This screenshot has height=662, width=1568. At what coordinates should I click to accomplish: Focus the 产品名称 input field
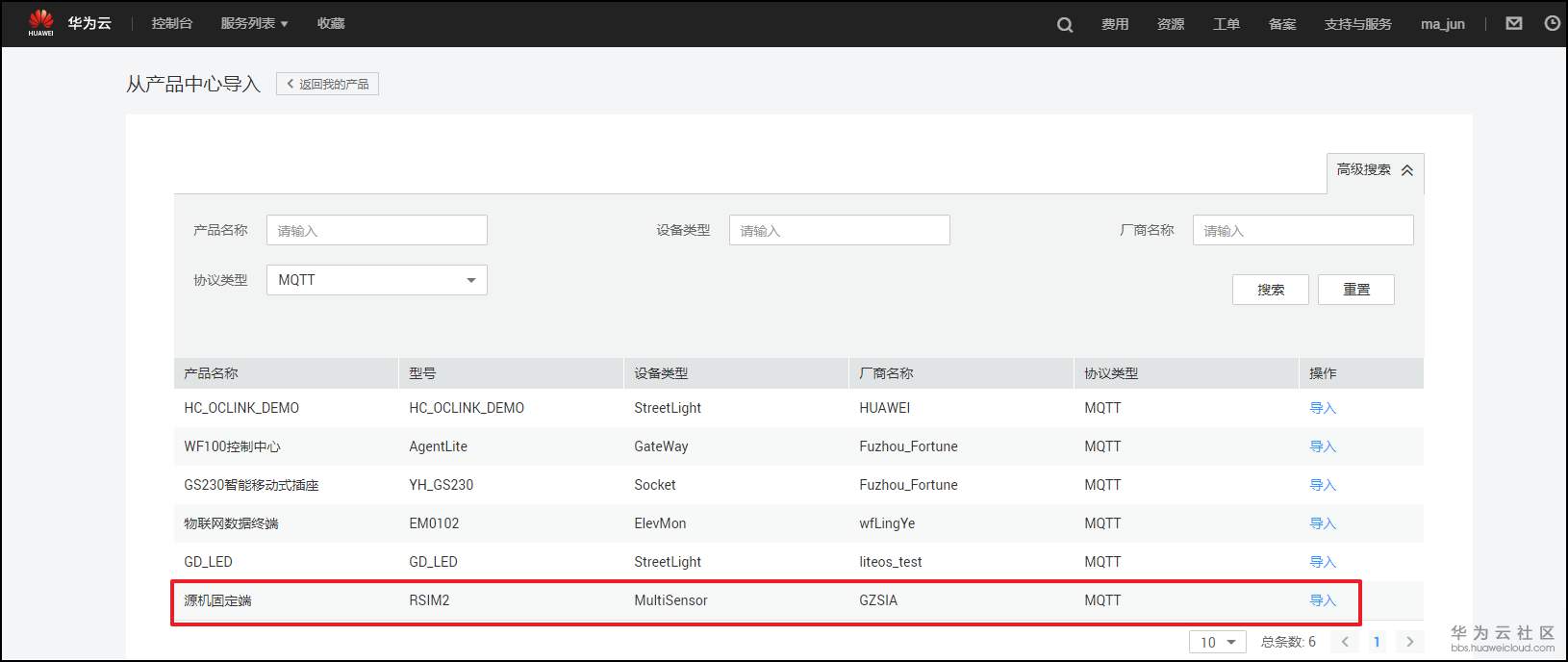[x=377, y=230]
